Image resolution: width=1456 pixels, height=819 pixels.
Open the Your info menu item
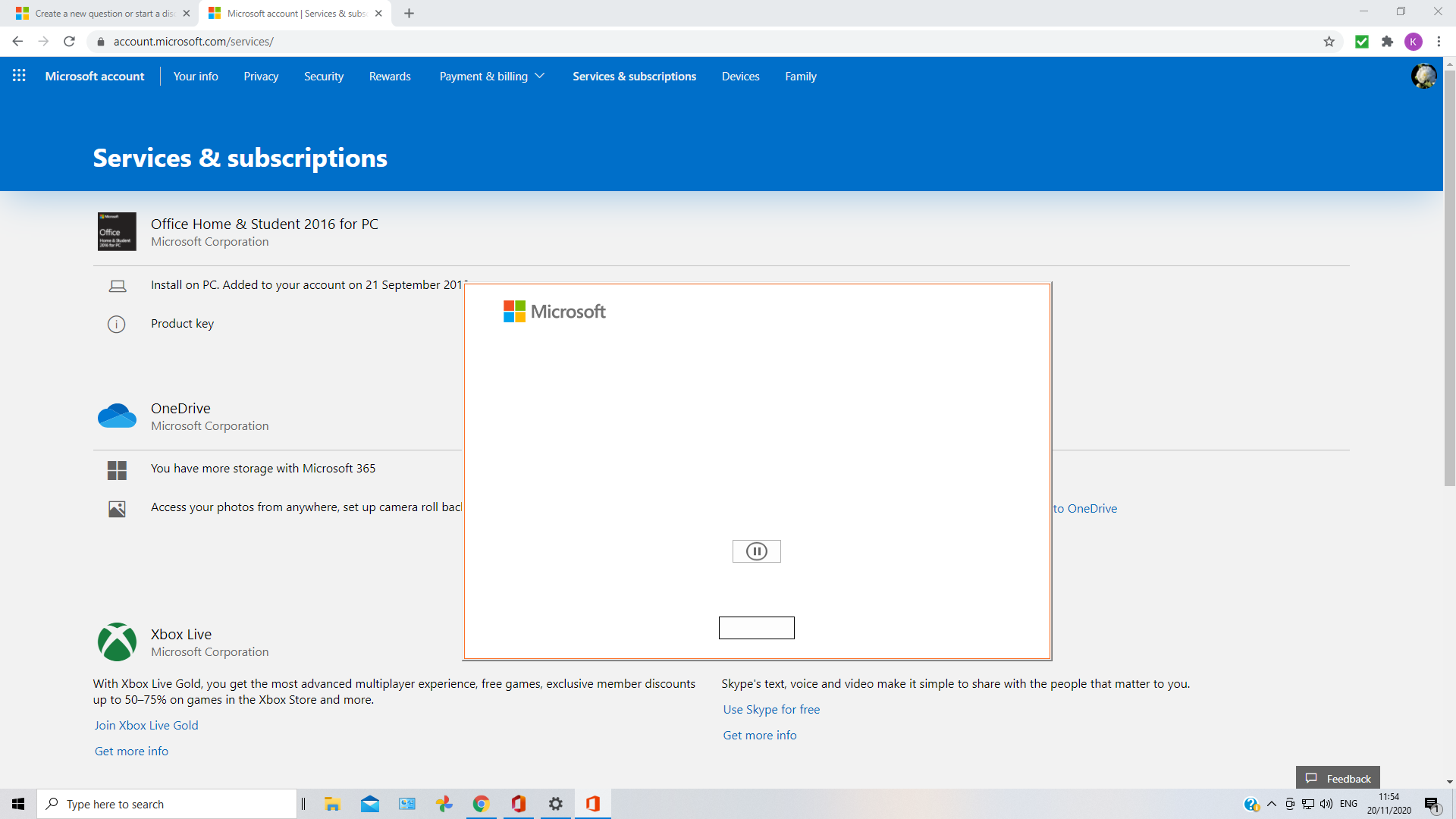[196, 76]
